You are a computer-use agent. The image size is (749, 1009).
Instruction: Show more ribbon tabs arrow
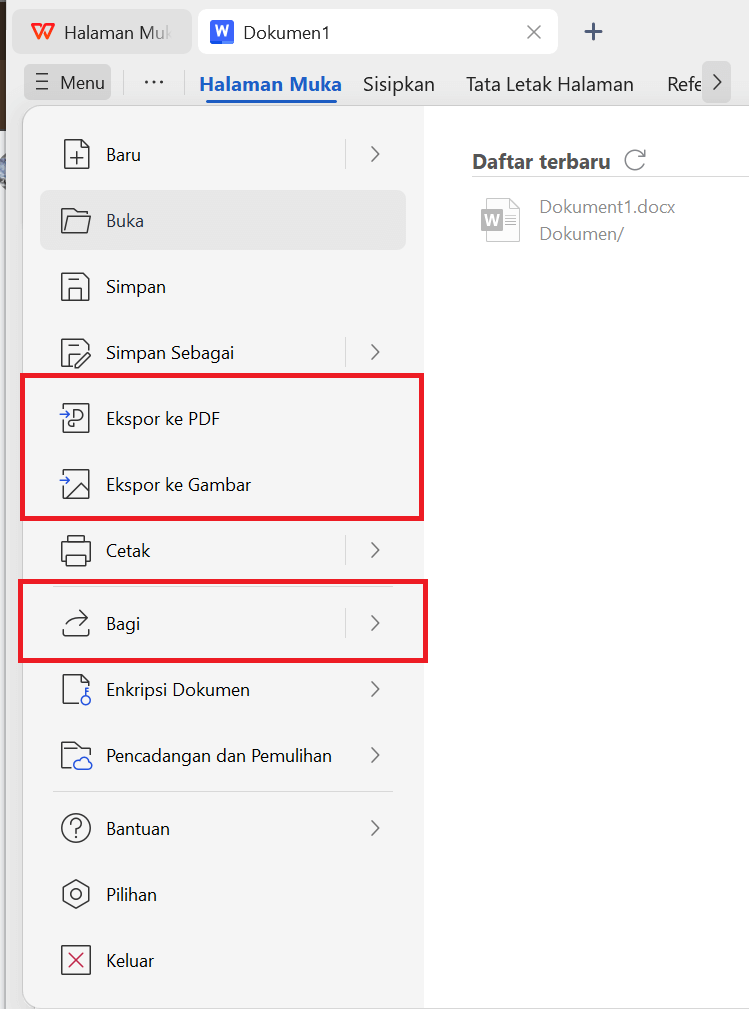coord(717,82)
